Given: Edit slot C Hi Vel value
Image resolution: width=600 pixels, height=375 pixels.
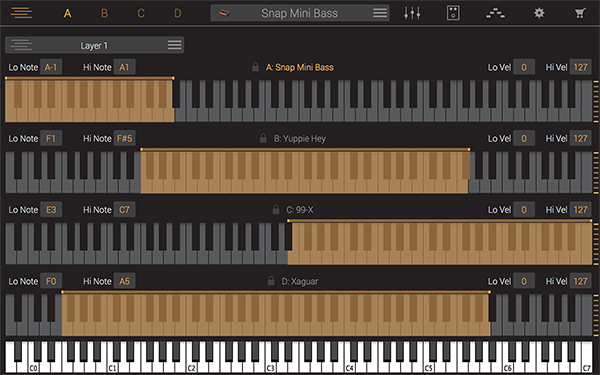Looking at the screenshot, I should [580, 210].
